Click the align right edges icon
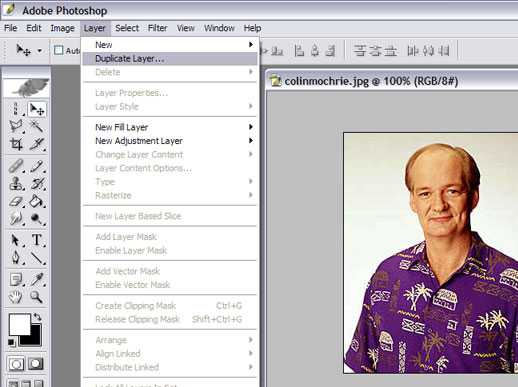518x387 pixels. [x=330, y=51]
